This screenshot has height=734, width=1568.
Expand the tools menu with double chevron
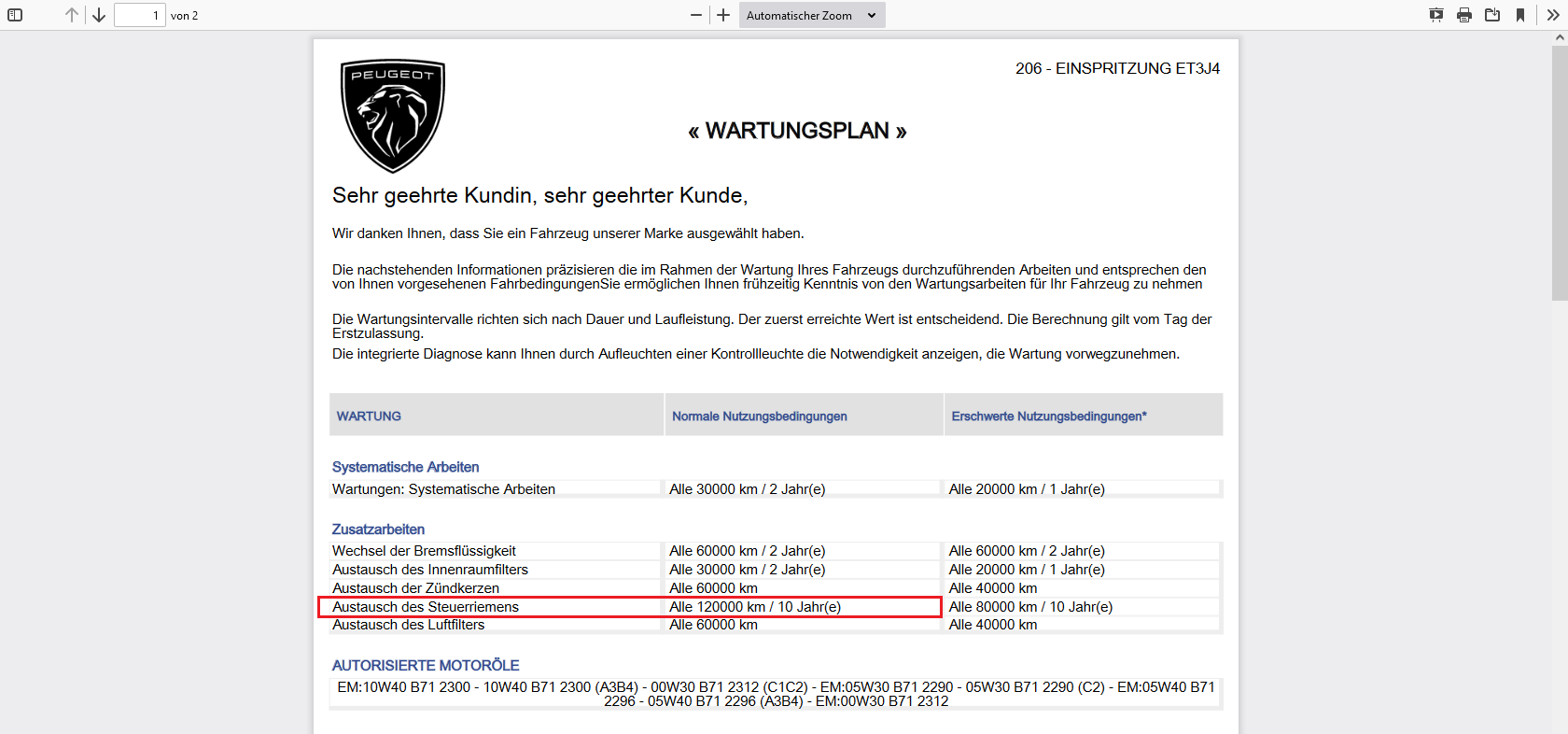point(1553,15)
